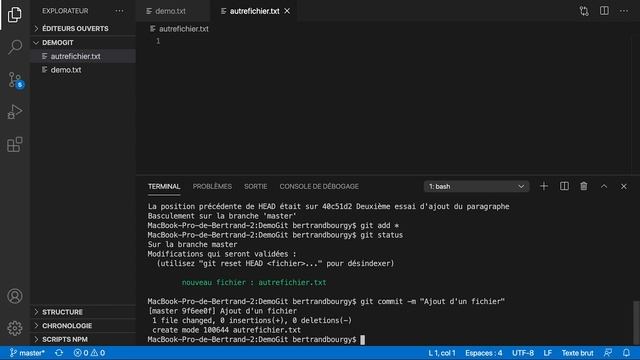Change end of line via LF
640x360 pixels.
548,353
